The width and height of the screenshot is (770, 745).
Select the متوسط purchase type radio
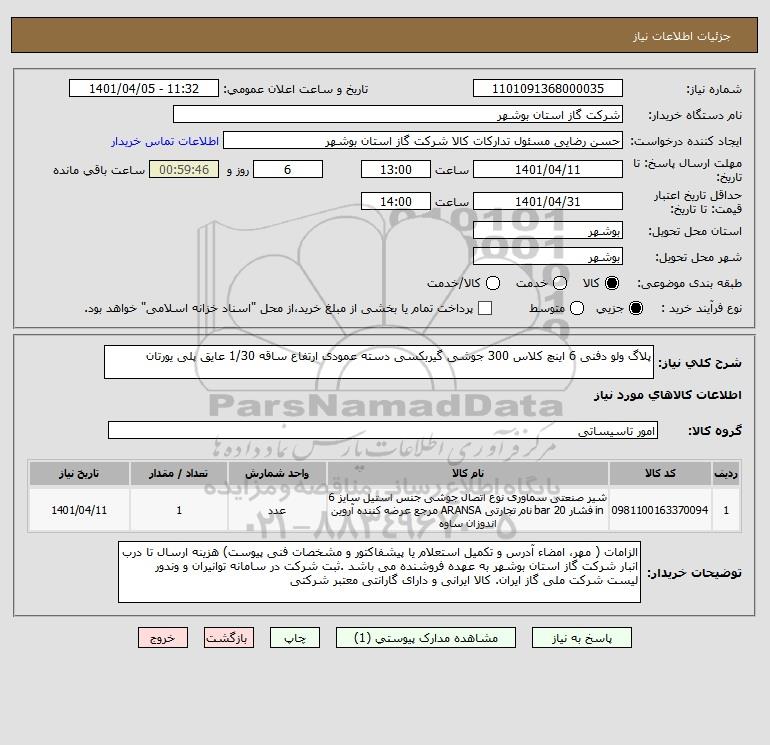pyautogui.click(x=577, y=308)
